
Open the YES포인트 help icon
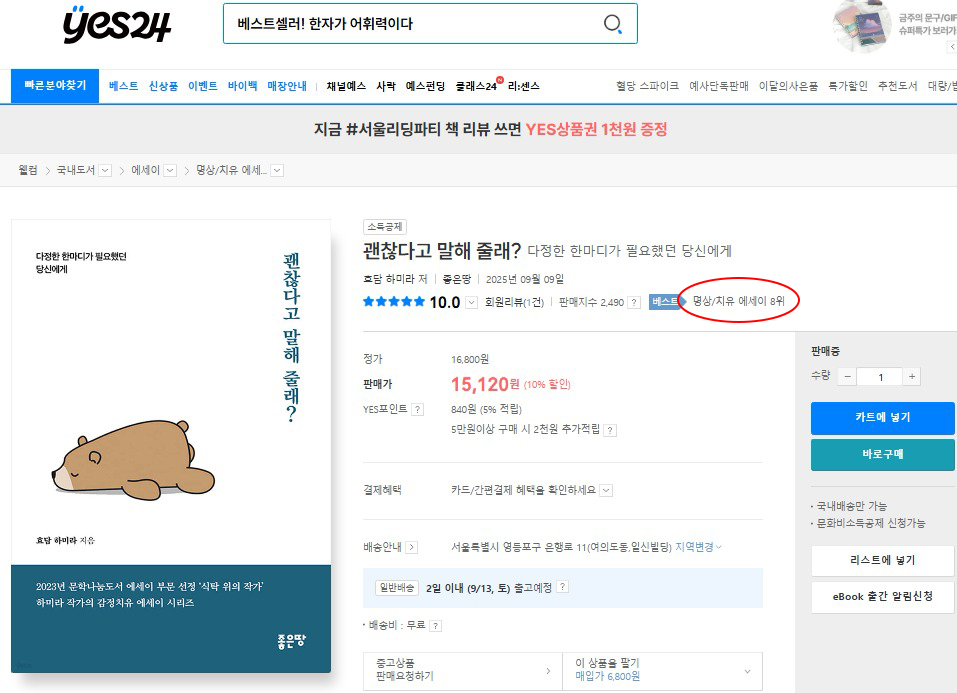417,409
